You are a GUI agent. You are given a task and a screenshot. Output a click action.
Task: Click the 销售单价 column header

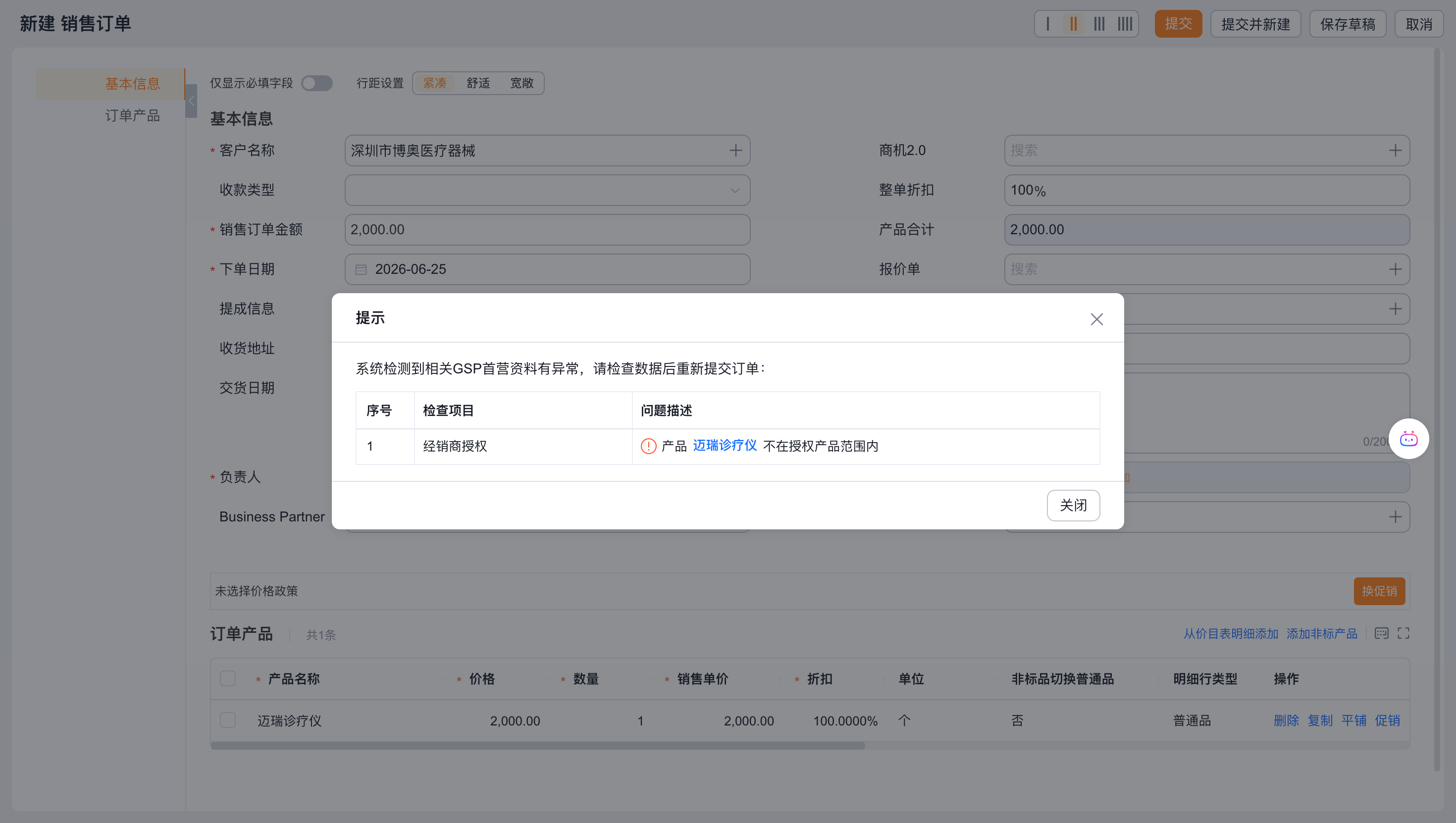(703, 679)
